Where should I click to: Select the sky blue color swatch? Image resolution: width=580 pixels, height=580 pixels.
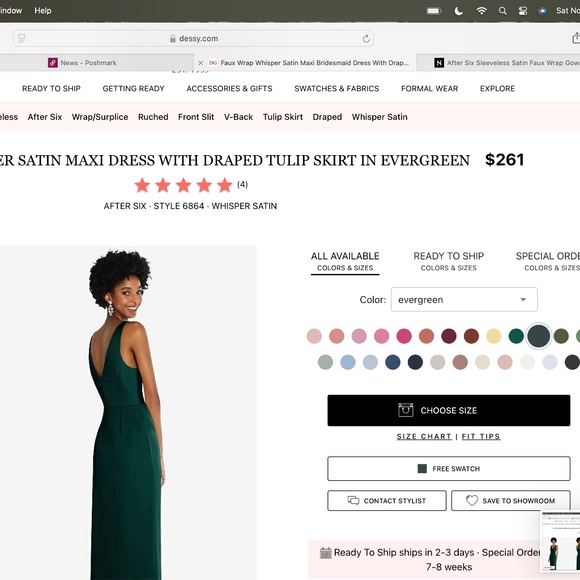click(x=348, y=362)
